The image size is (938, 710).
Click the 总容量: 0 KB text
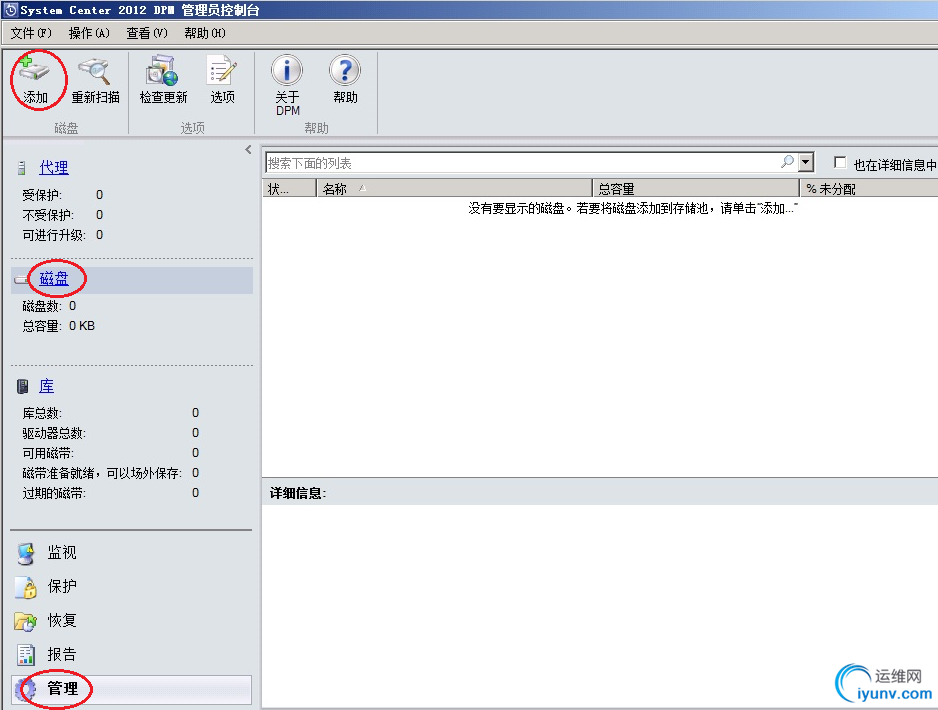click(x=59, y=326)
